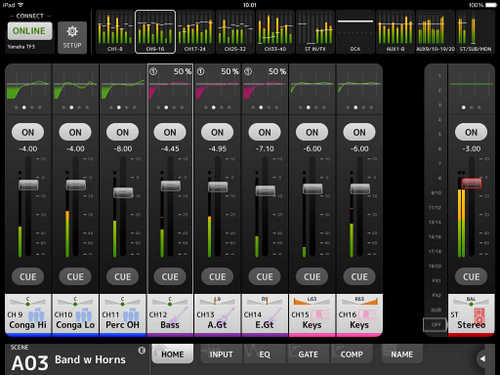Screen dimensions: 500x375
Task: Open the COMP tab
Action: 352,354
